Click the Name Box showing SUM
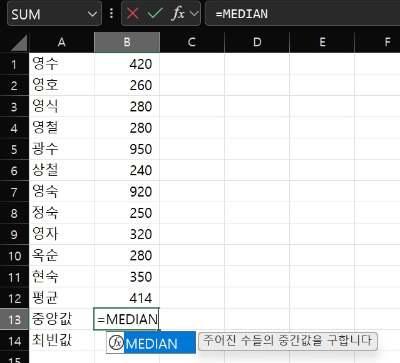 click(54, 14)
